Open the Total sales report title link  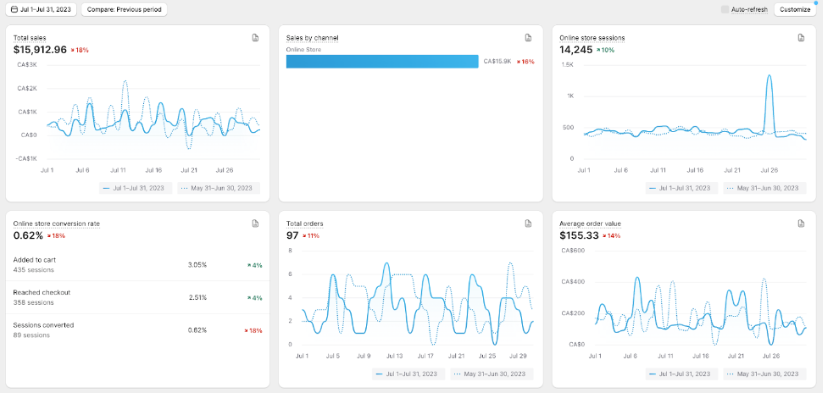coord(29,38)
